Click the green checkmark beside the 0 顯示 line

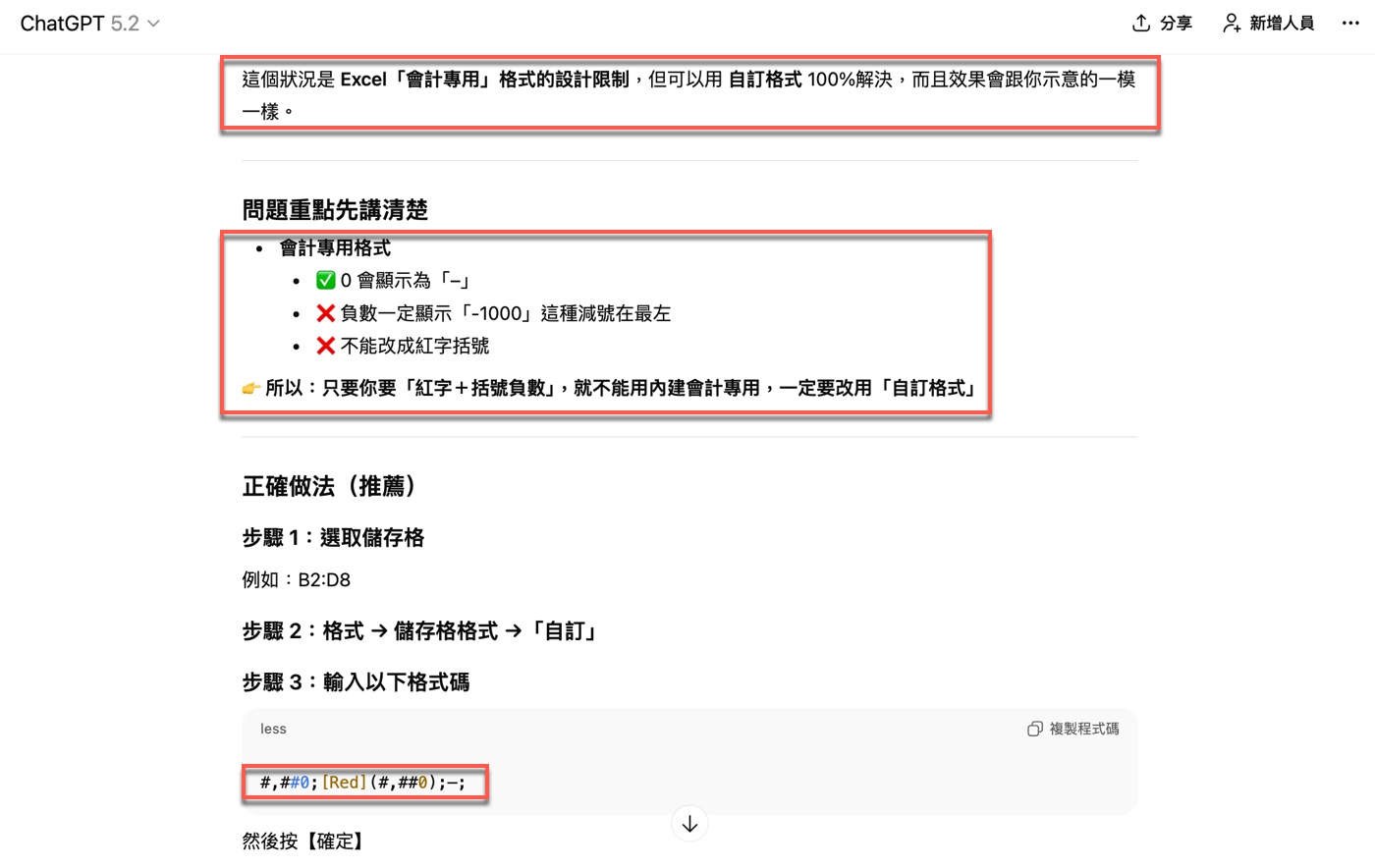[x=325, y=280]
